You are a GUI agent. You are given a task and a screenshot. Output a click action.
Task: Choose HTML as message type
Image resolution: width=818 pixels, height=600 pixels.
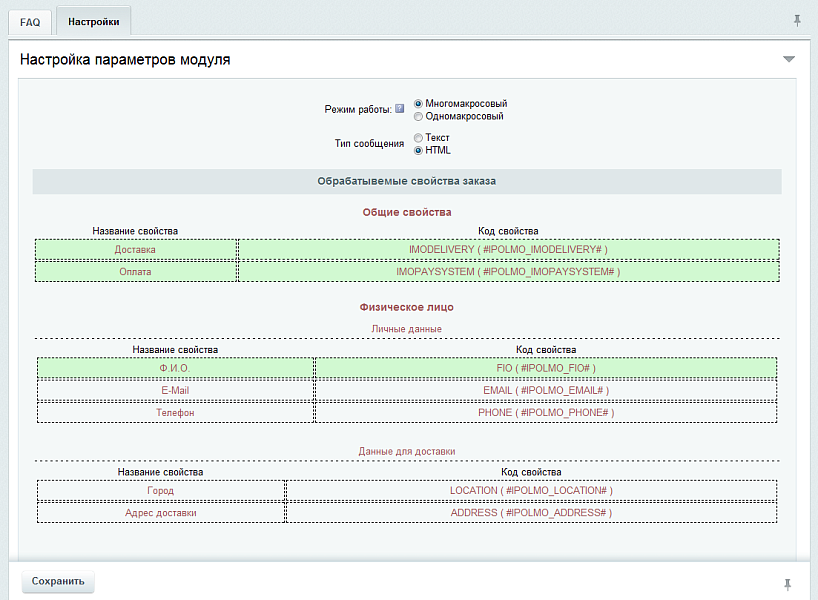pyautogui.click(x=418, y=151)
